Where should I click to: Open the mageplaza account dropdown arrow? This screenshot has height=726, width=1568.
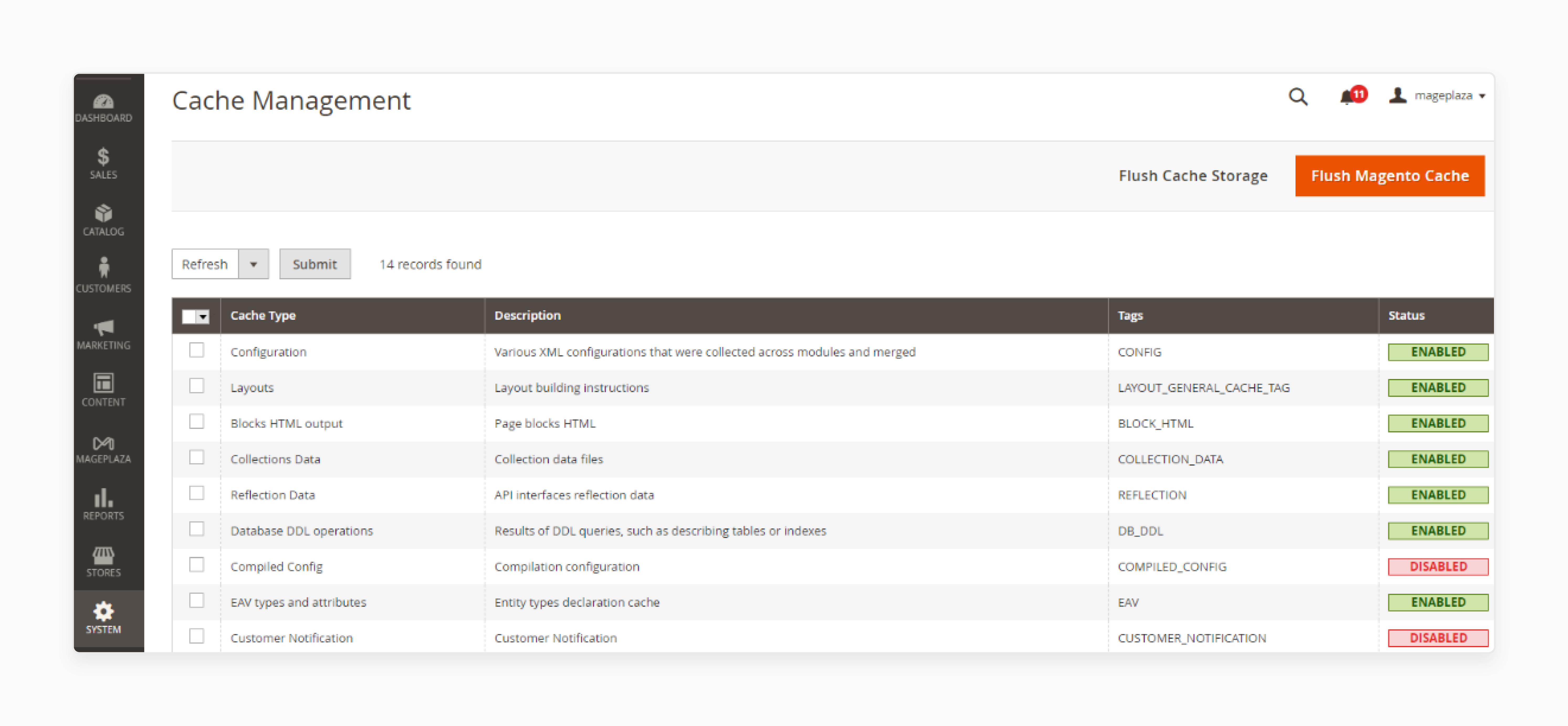pos(1482,96)
